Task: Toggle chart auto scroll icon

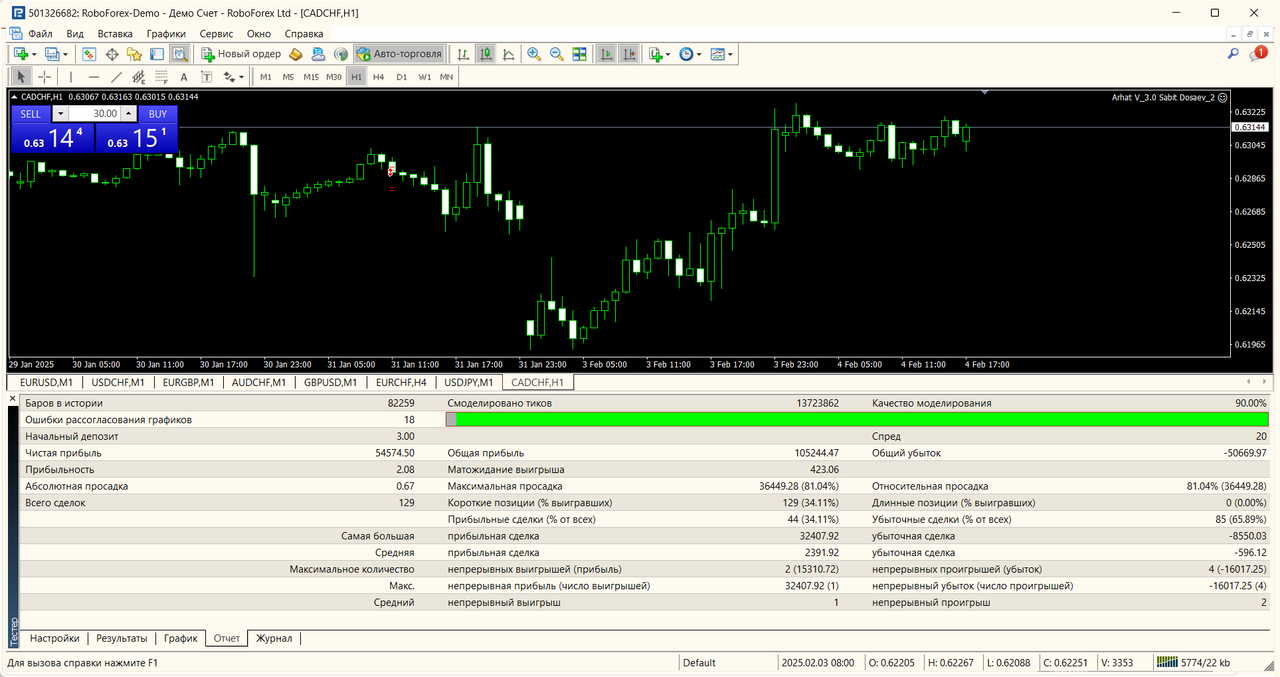Action: [x=606, y=54]
